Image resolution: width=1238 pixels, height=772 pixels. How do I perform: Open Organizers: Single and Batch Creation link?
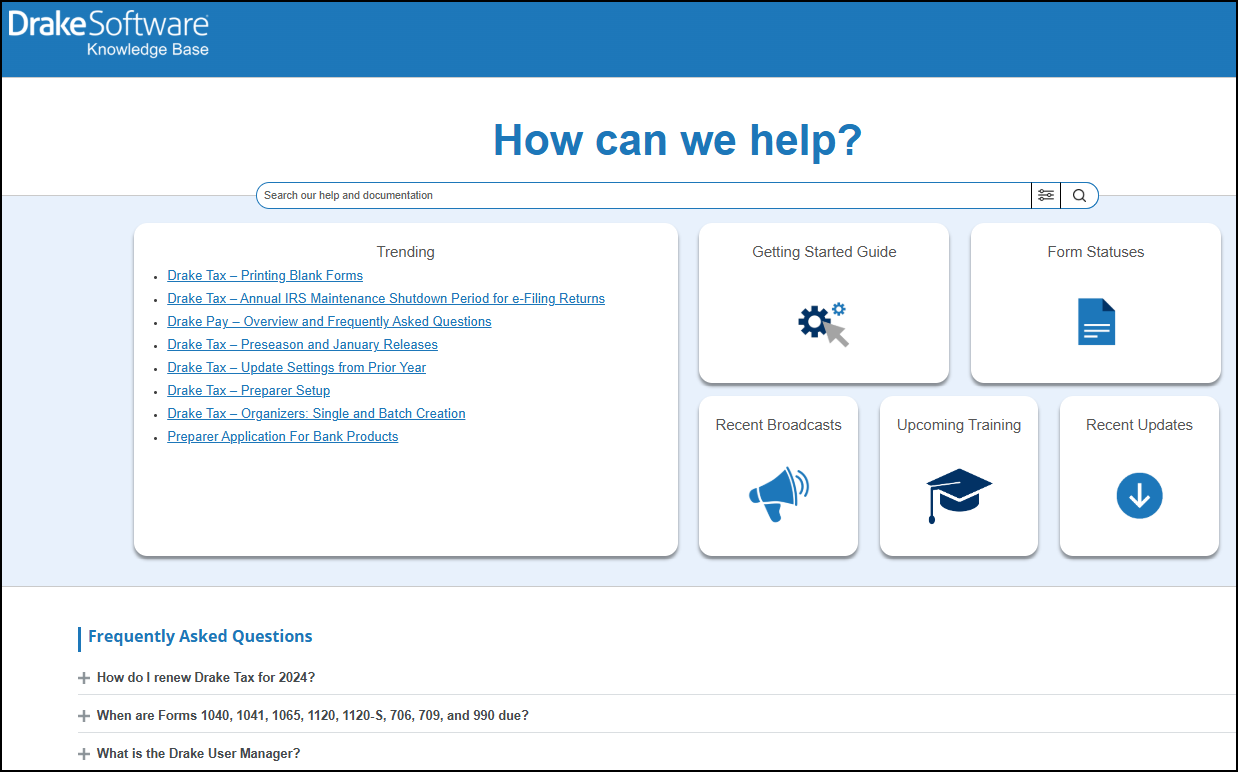click(316, 414)
